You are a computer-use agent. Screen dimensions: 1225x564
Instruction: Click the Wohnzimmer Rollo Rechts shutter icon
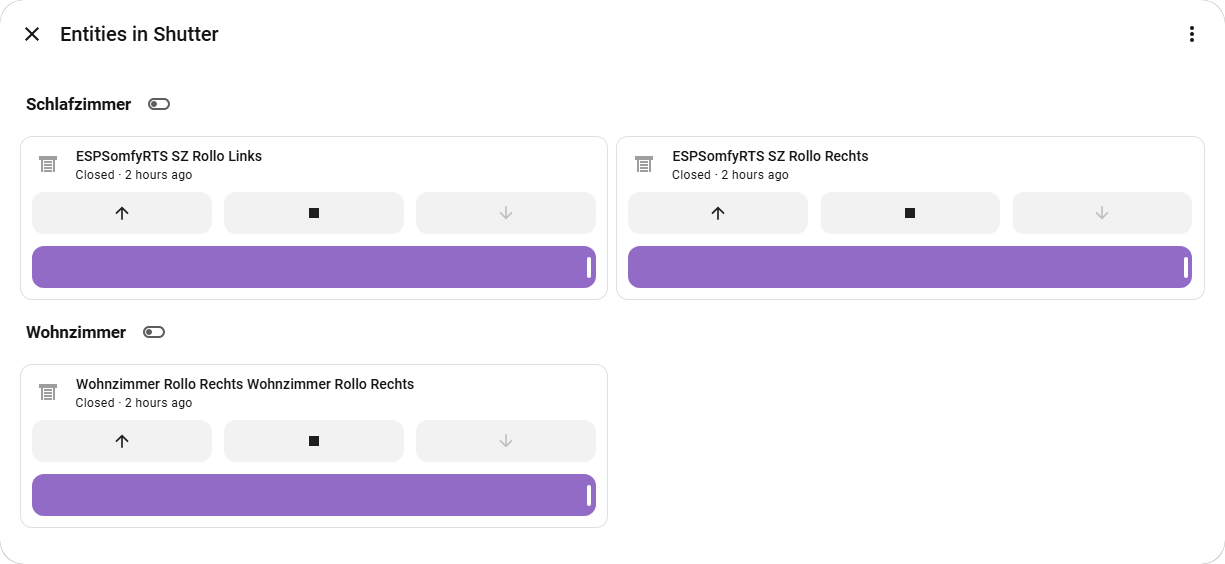pos(47,392)
